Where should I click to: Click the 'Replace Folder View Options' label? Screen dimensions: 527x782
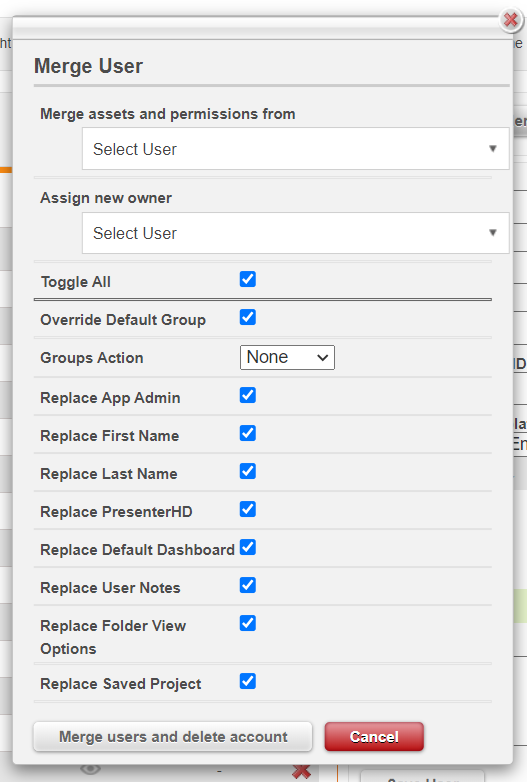113,637
